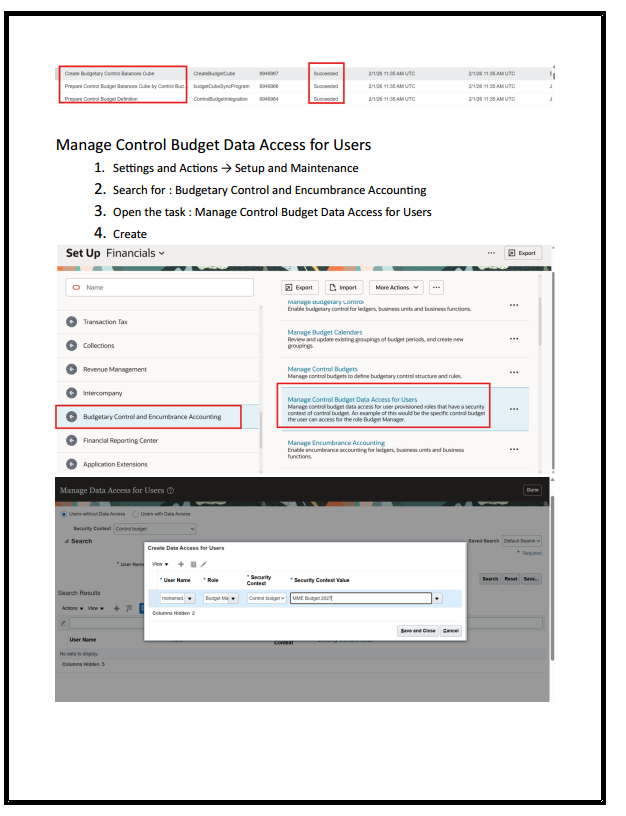Click the Save and Close button

click(417, 631)
